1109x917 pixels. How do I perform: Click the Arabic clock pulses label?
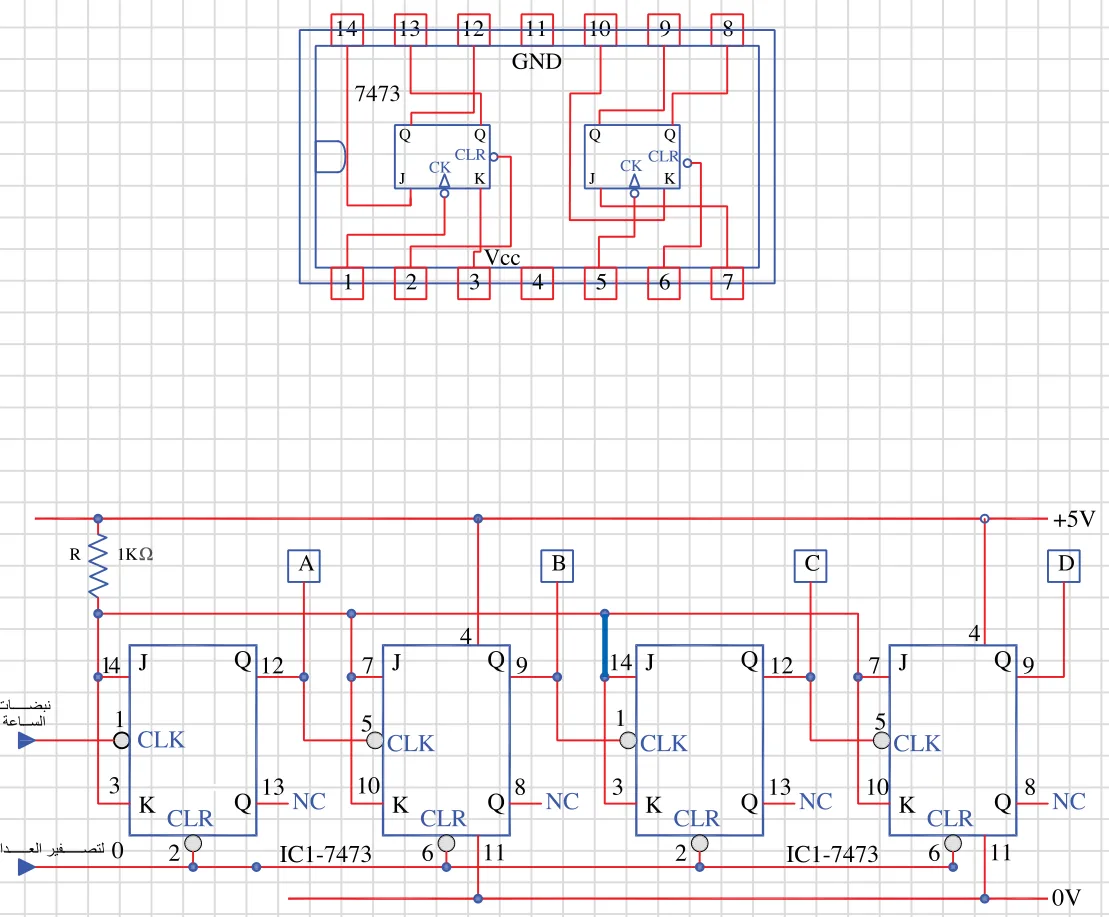pyautogui.click(x=25, y=713)
